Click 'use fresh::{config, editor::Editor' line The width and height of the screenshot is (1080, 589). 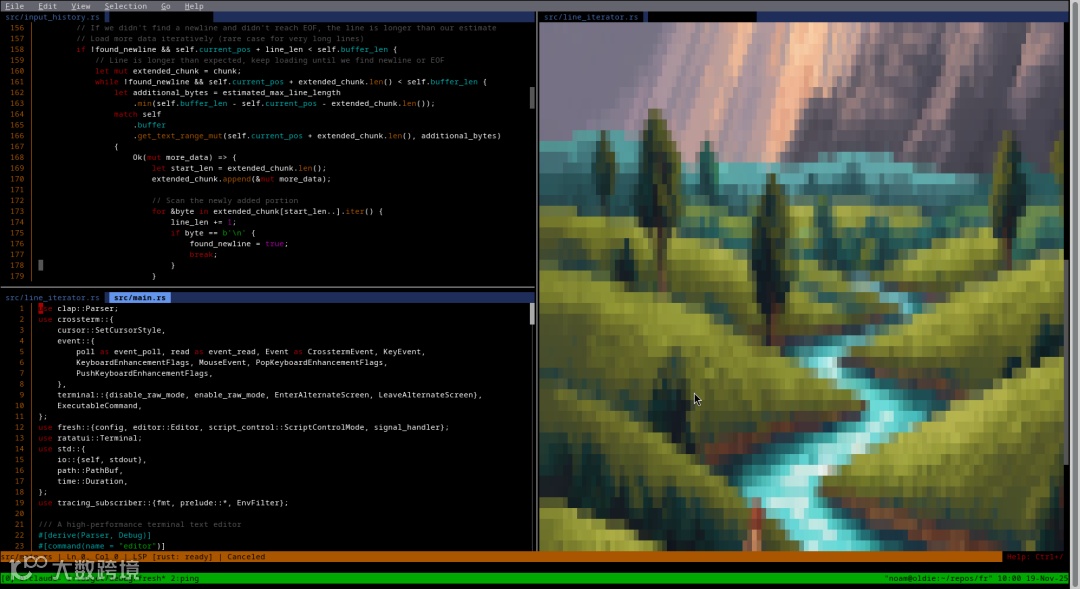coord(243,427)
